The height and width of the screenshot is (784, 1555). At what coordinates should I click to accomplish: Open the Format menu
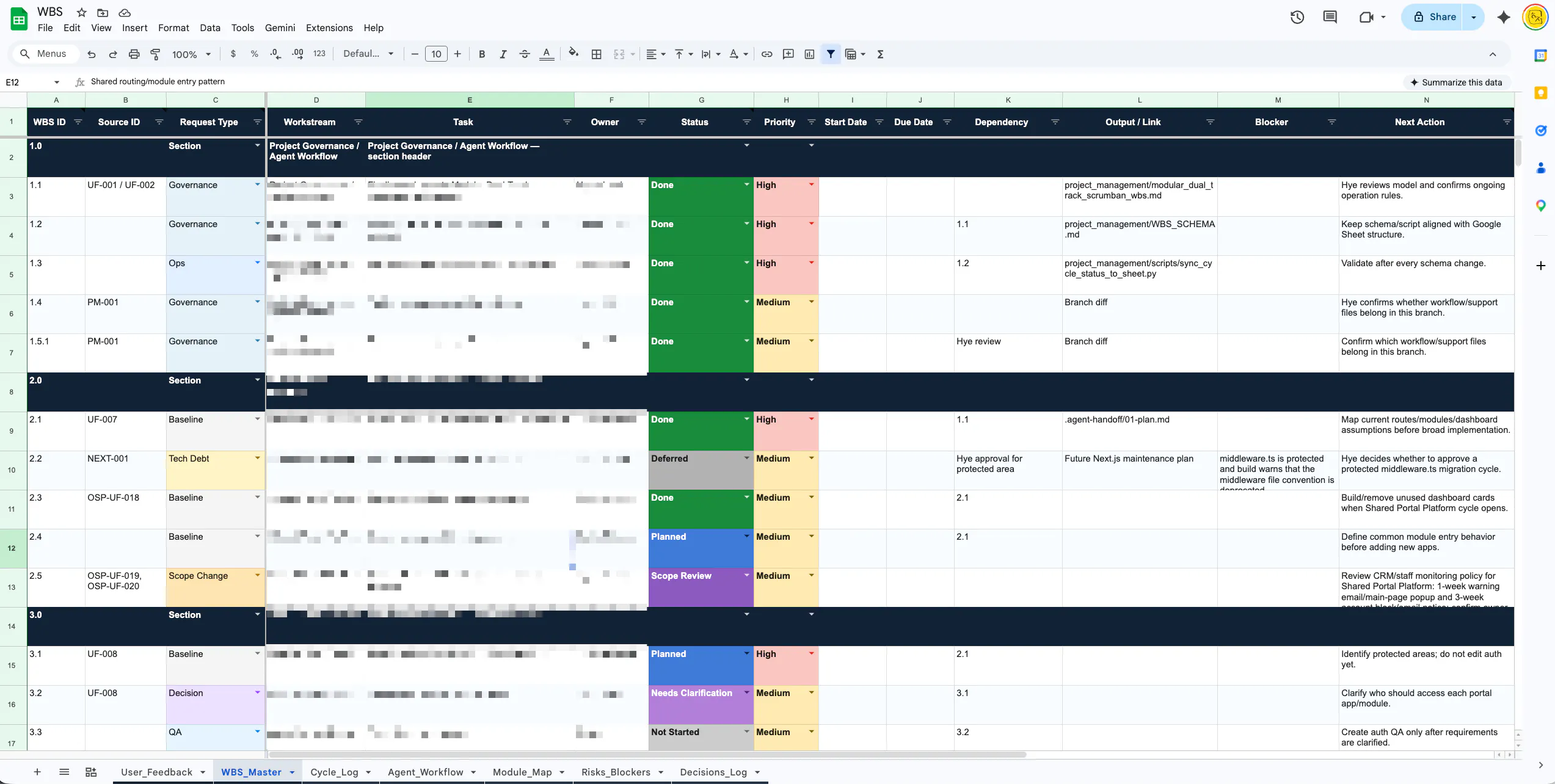(x=173, y=28)
